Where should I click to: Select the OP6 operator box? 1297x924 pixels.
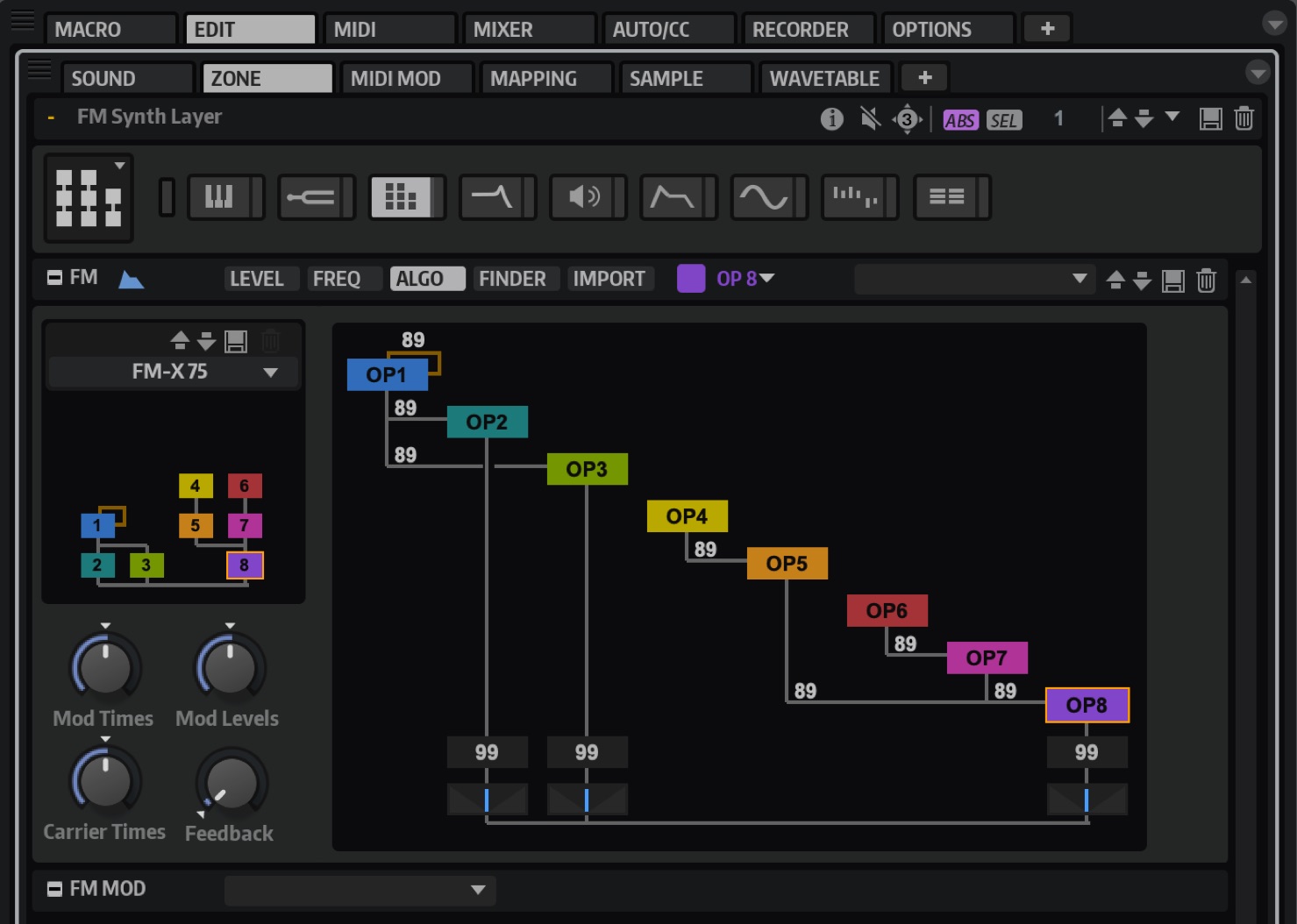[x=887, y=611]
